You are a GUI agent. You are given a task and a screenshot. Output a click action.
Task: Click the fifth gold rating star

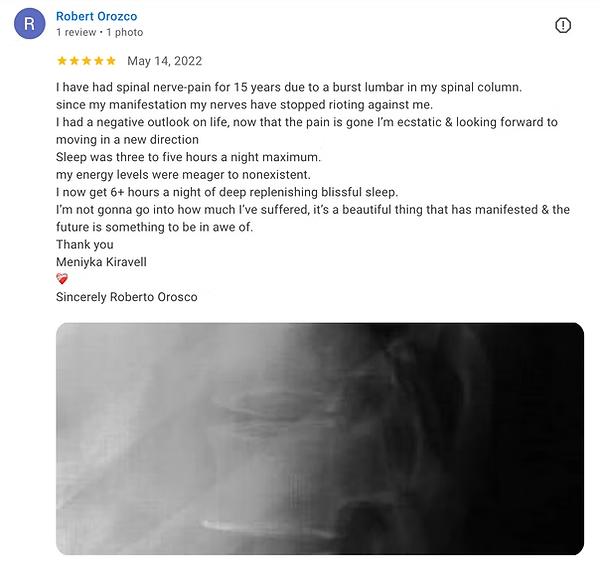pos(111,61)
